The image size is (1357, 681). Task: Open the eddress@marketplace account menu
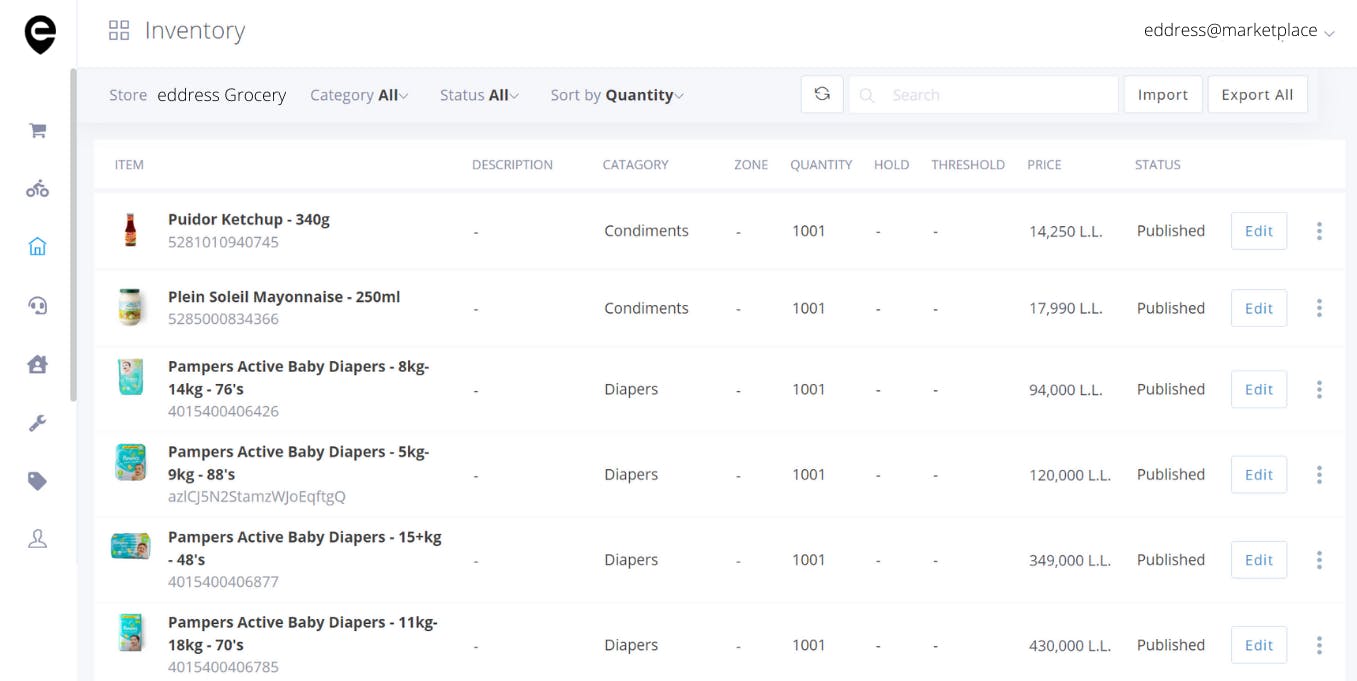click(x=1239, y=31)
